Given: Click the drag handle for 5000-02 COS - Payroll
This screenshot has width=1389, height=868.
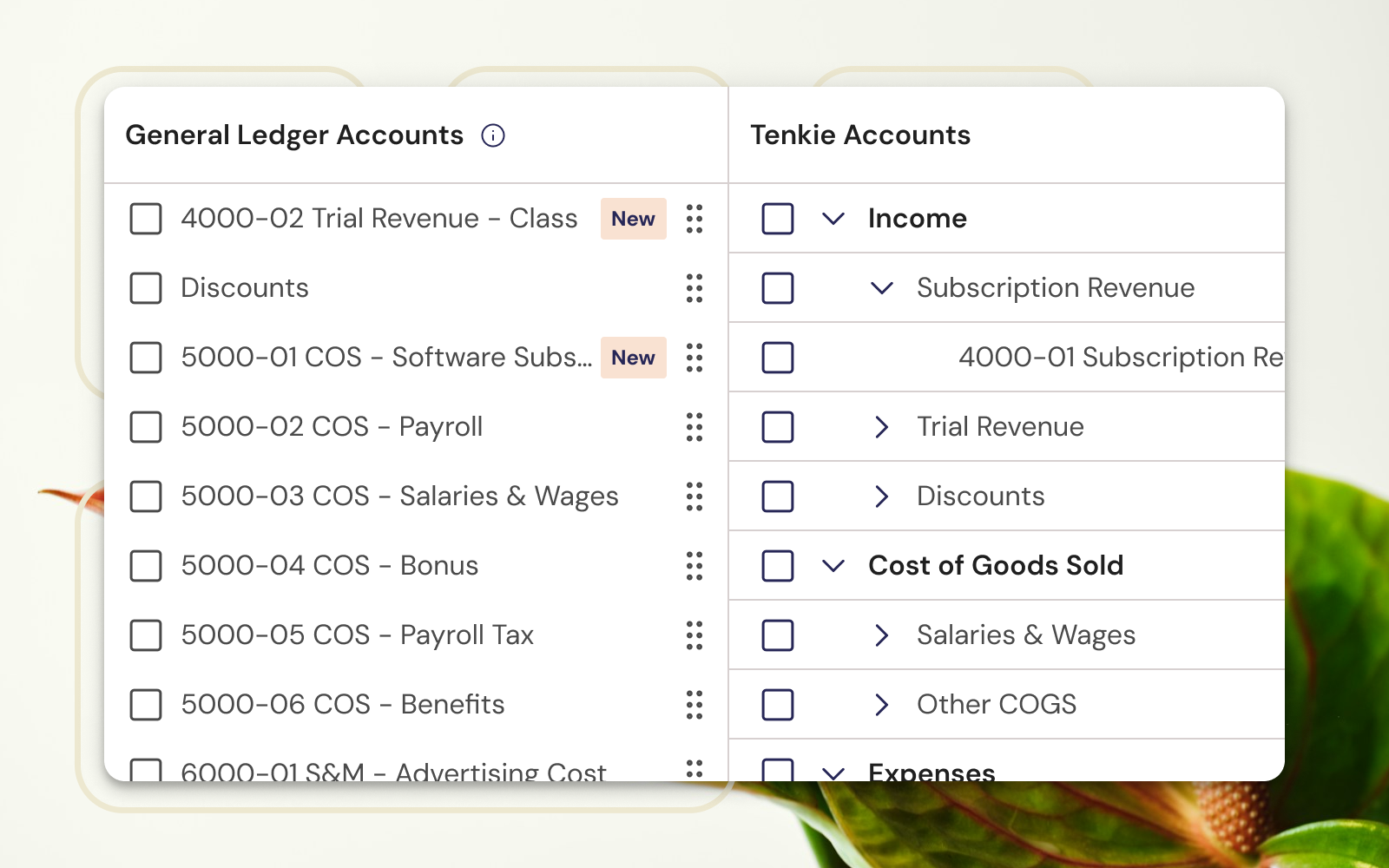Looking at the screenshot, I should (694, 427).
